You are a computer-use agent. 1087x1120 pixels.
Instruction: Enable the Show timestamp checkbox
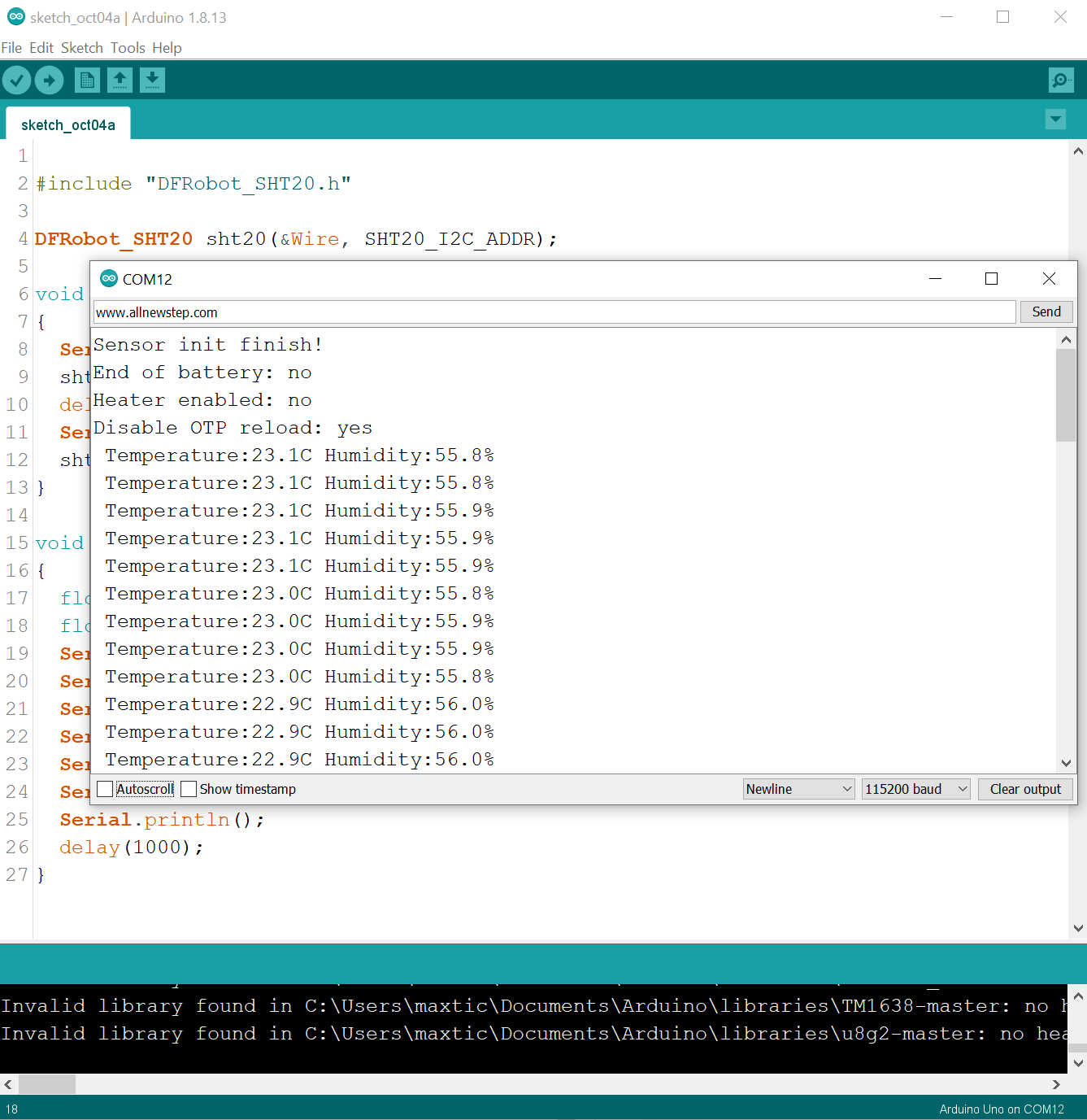(x=189, y=789)
